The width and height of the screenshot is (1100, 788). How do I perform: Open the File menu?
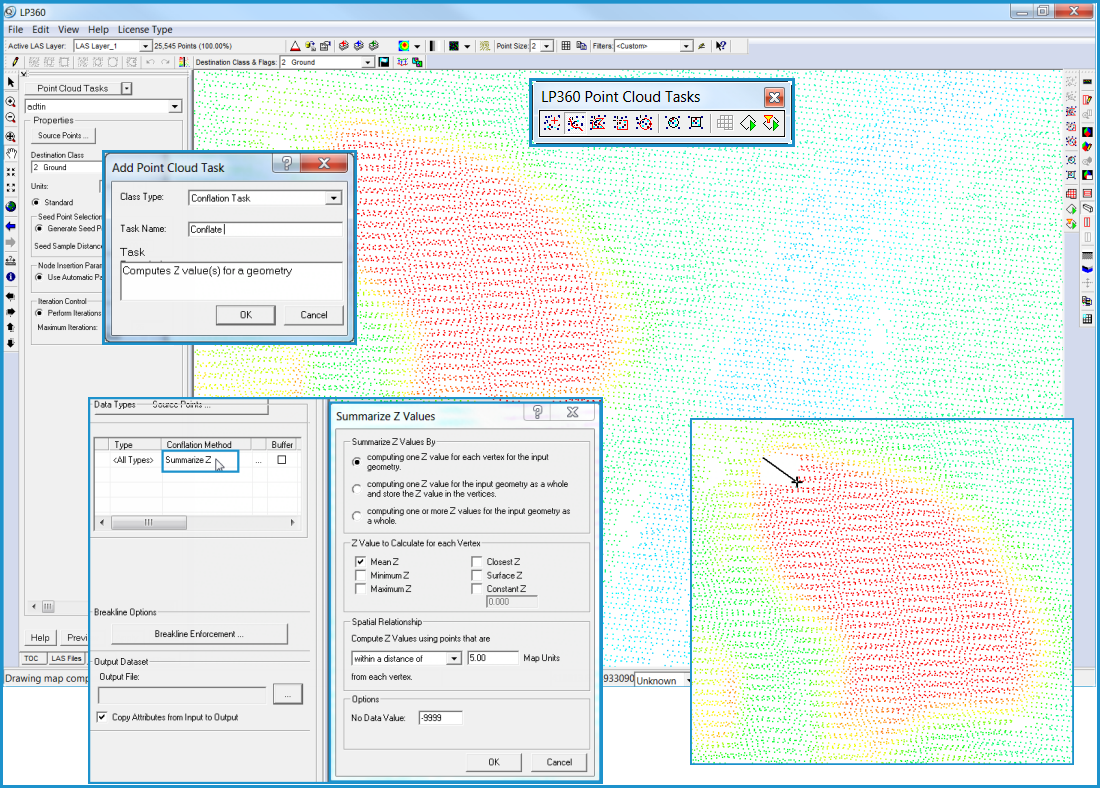coord(15,29)
